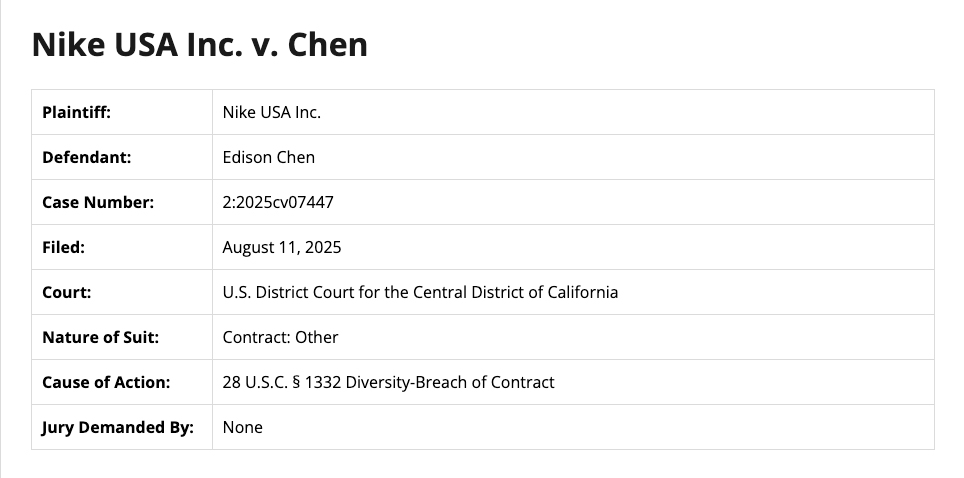964x478 pixels.
Task: Click the Filed row label
Action: click(63, 247)
